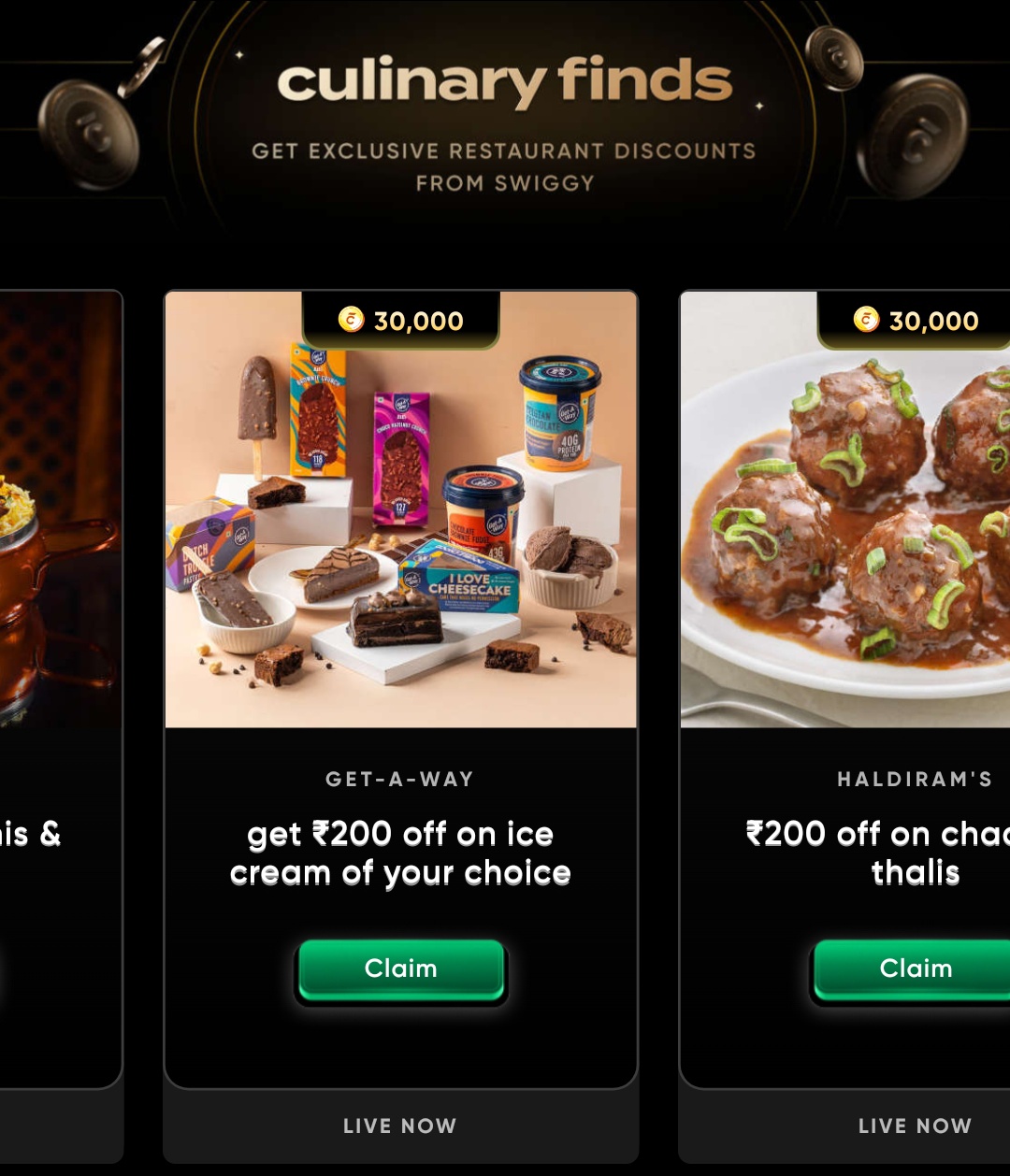Tap the 'culinary finds' header title
1010x1176 pixels.
pyautogui.click(x=505, y=82)
